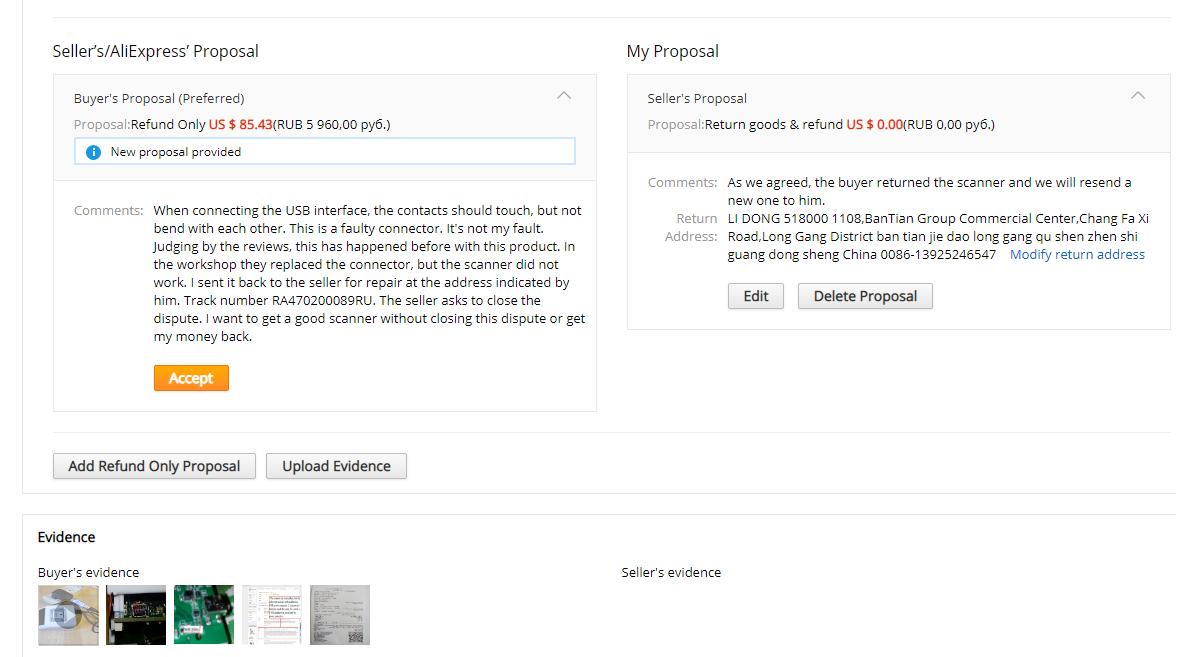Click the Seller's Proposal header text
Image resolution: width=1197 pixels, height=657 pixels.
(697, 98)
